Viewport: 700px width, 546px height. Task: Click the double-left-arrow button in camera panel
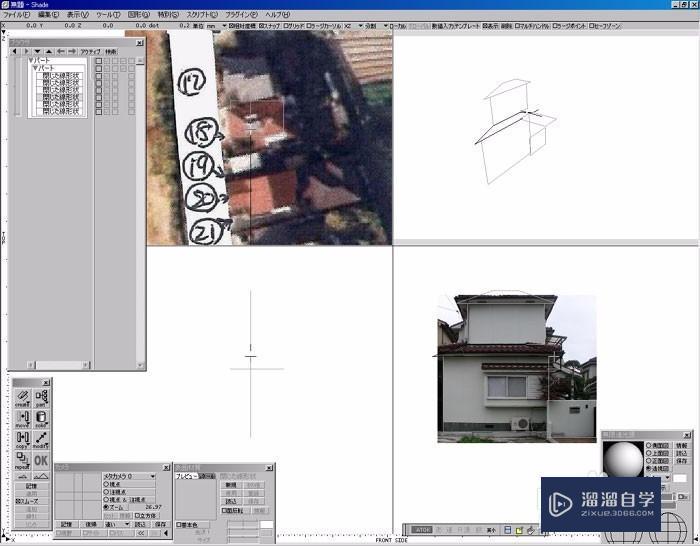pyautogui.click(x=142, y=533)
